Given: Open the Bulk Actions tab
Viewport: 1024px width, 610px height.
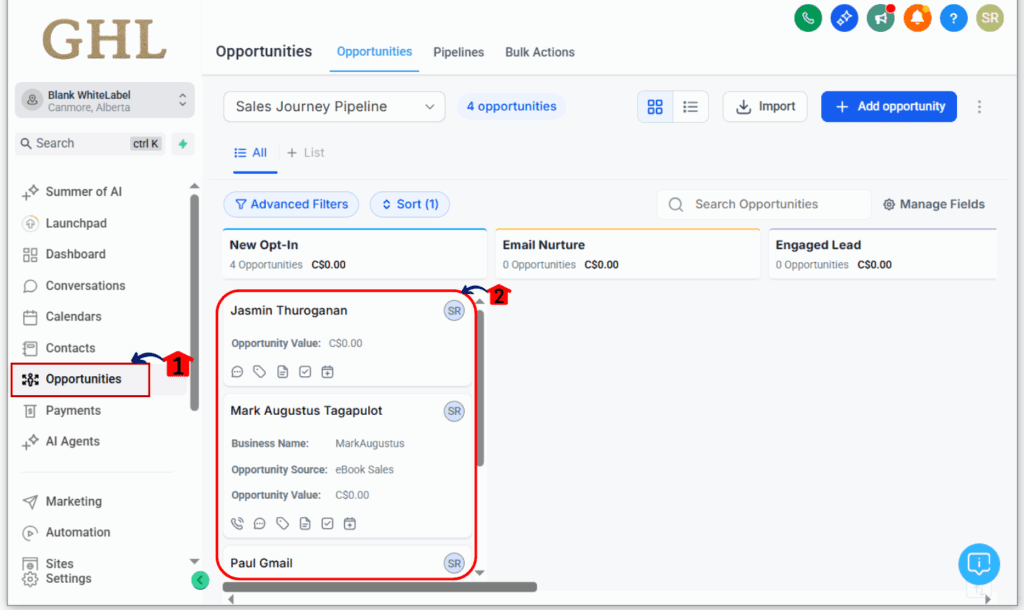Looking at the screenshot, I should (x=540, y=52).
